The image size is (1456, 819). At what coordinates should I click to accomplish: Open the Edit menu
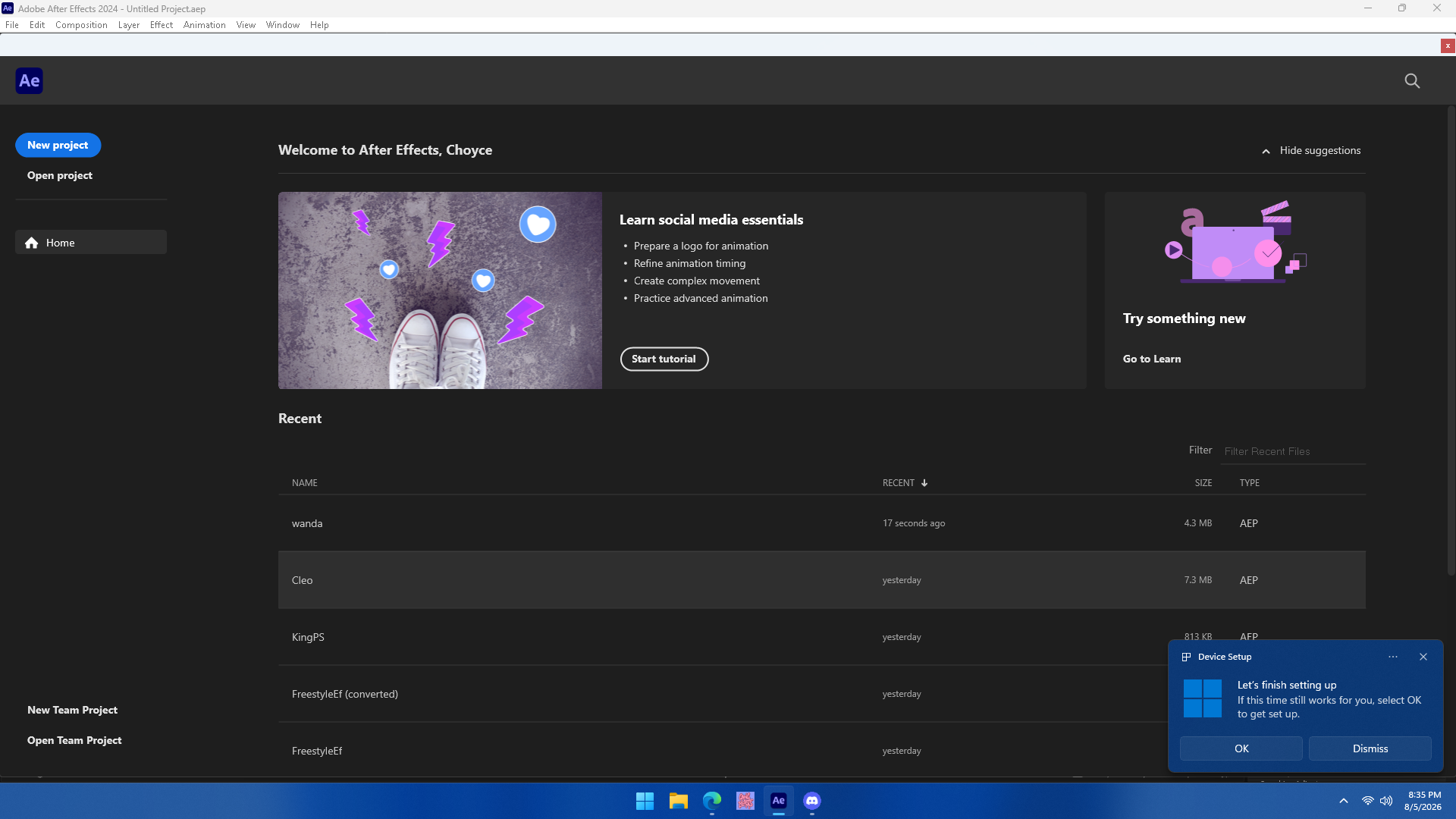(x=37, y=25)
